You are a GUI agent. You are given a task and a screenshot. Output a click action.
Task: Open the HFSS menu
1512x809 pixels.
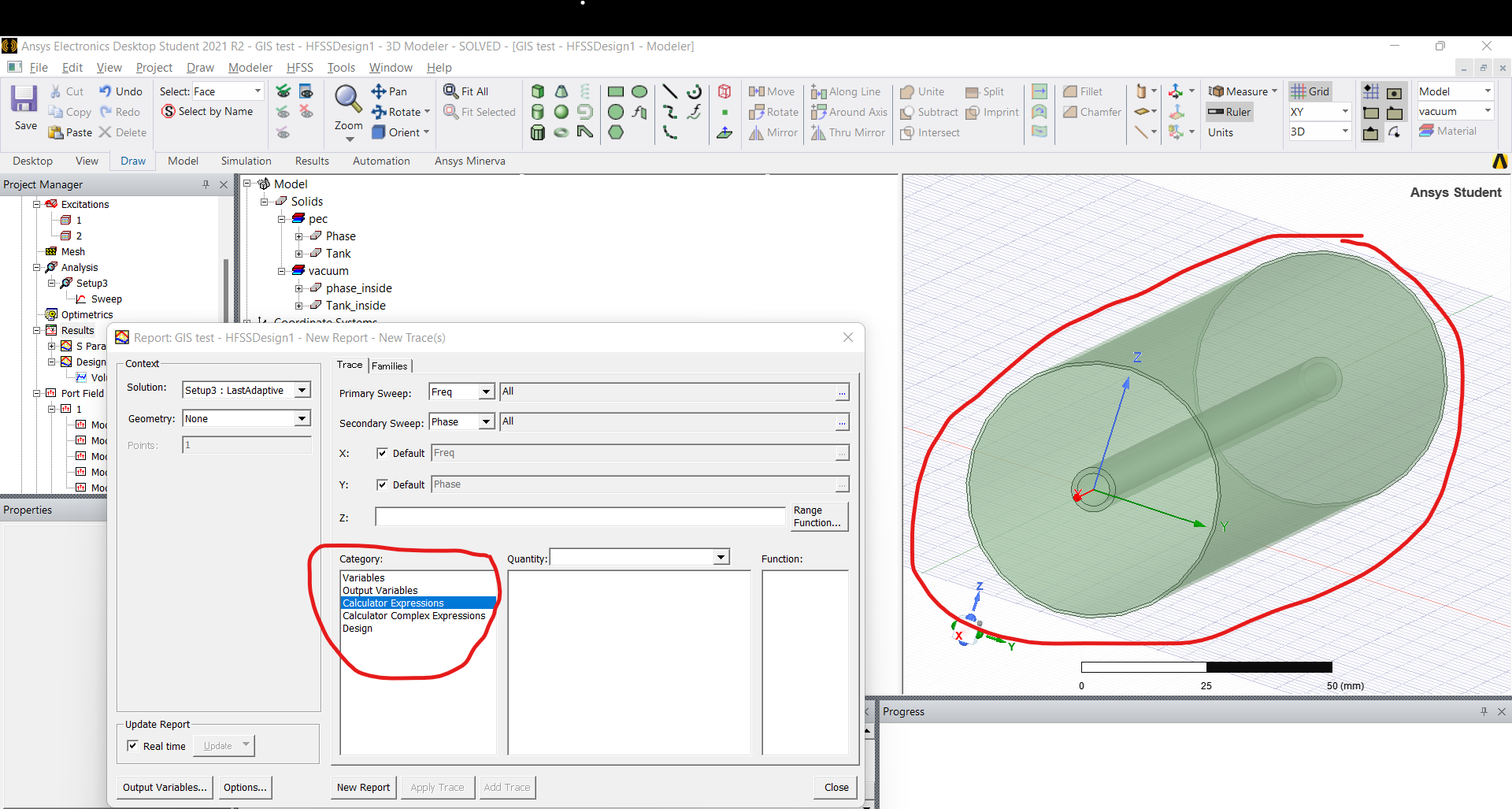point(299,68)
